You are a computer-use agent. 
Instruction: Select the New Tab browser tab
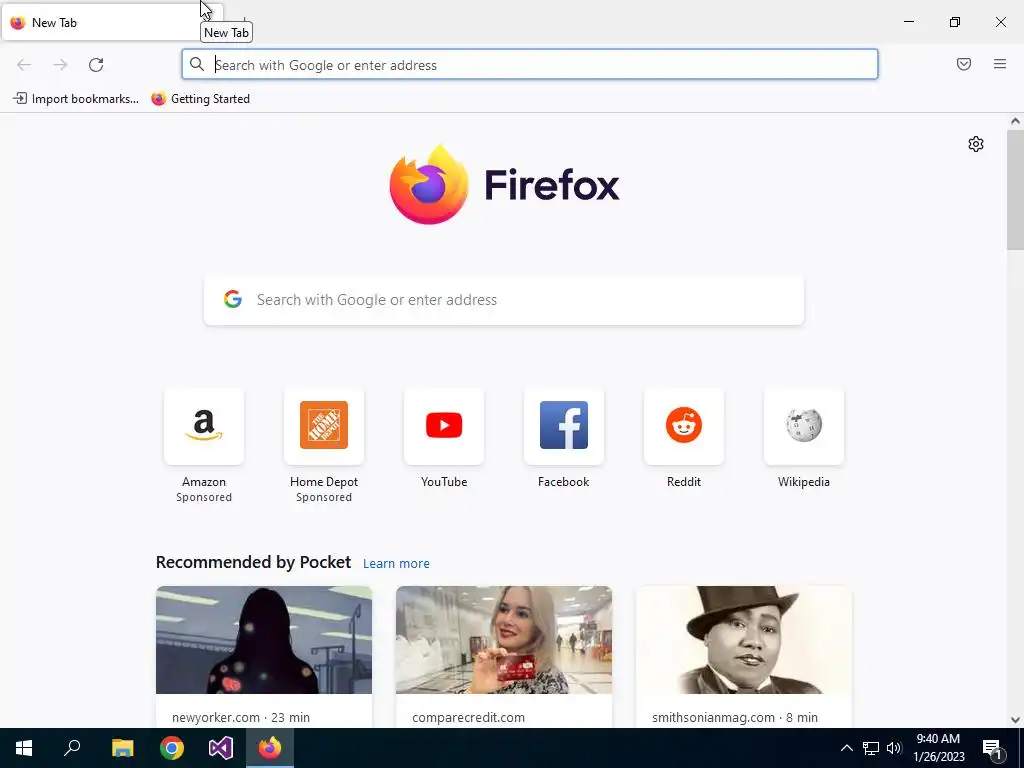point(112,22)
